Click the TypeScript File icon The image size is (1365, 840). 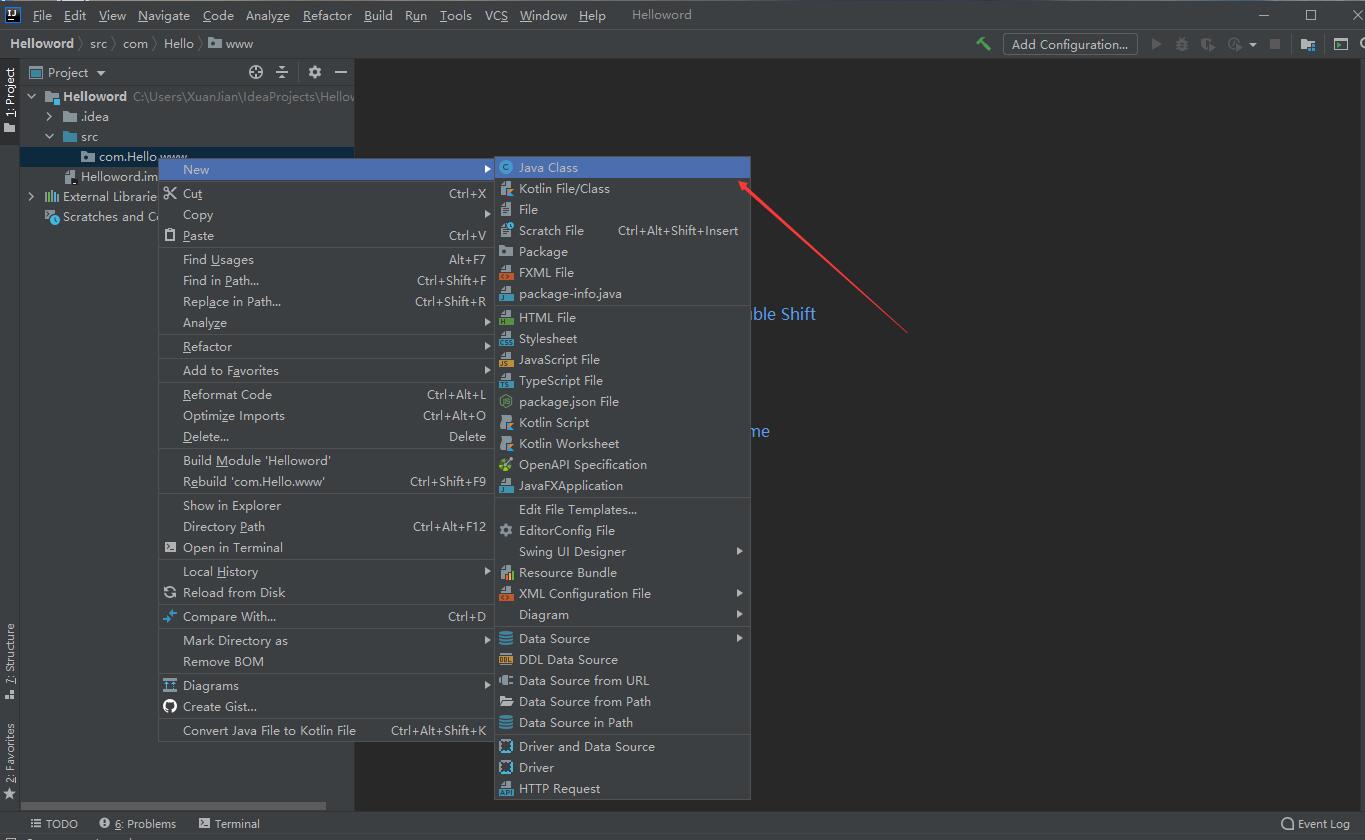click(506, 381)
